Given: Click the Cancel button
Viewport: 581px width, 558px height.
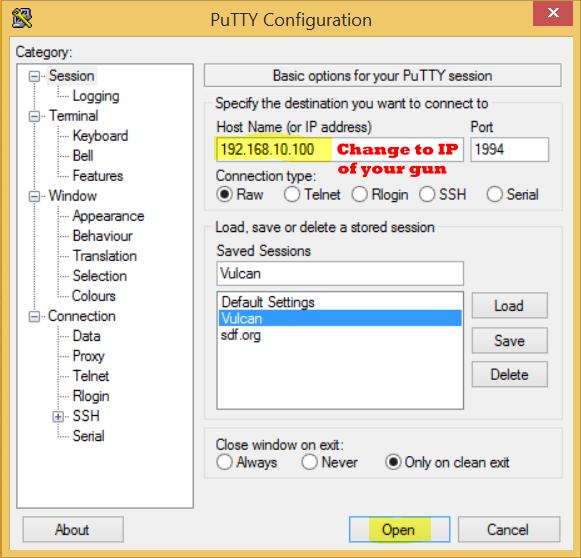Looking at the screenshot, I should 508,529.
